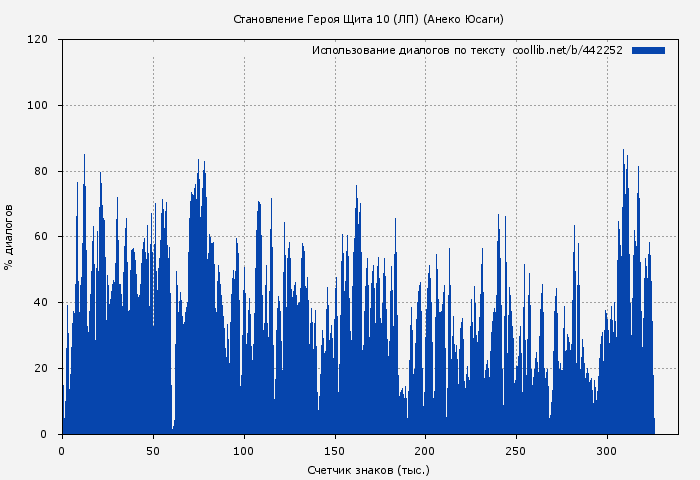Select the x-axis tick label 200

(x=426, y=451)
